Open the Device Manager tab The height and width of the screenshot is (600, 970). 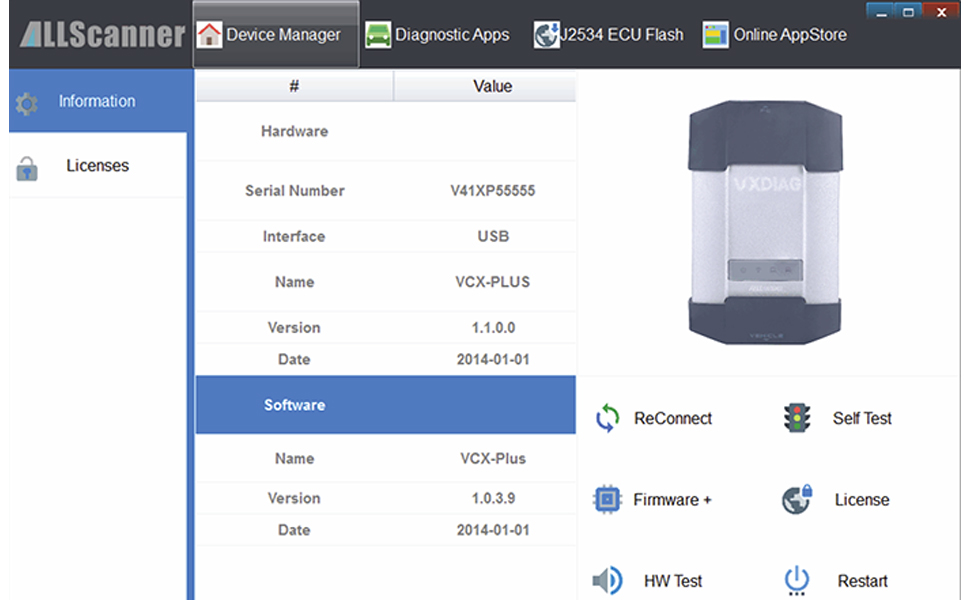(x=276, y=35)
